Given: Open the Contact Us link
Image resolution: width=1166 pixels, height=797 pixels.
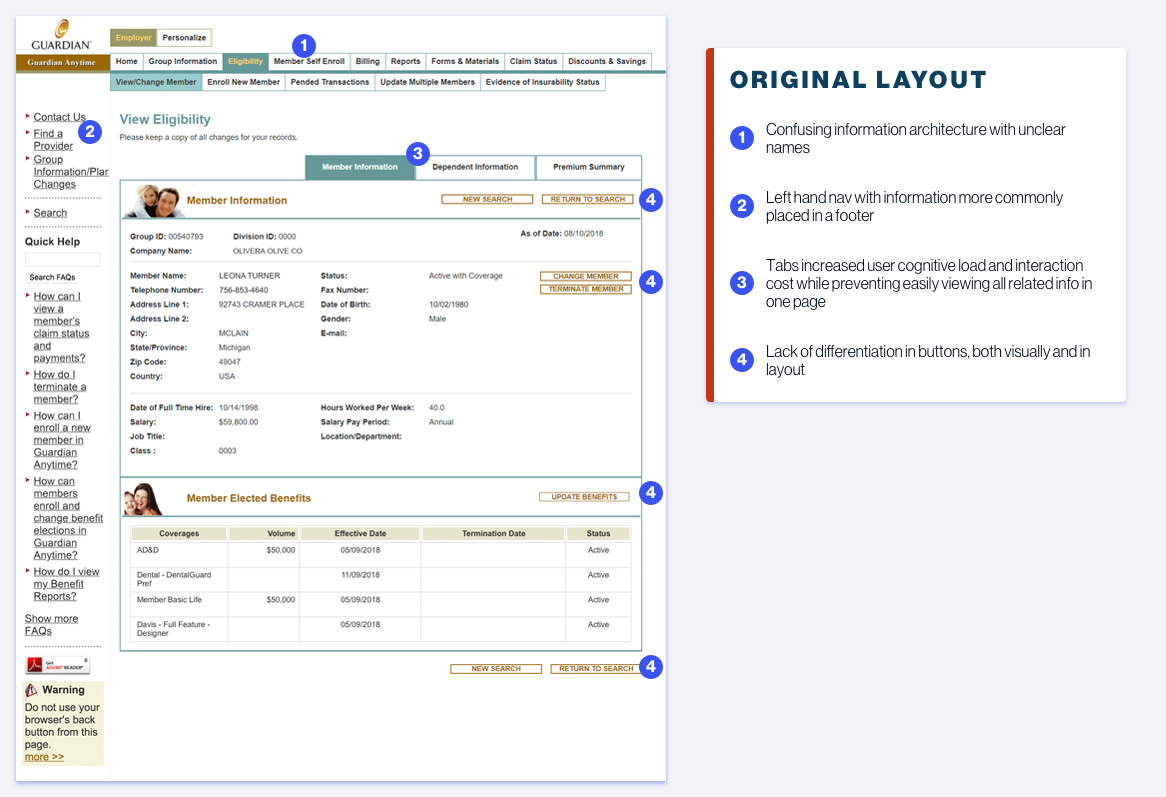Looking at the screenshot, I should pos(59,117).
